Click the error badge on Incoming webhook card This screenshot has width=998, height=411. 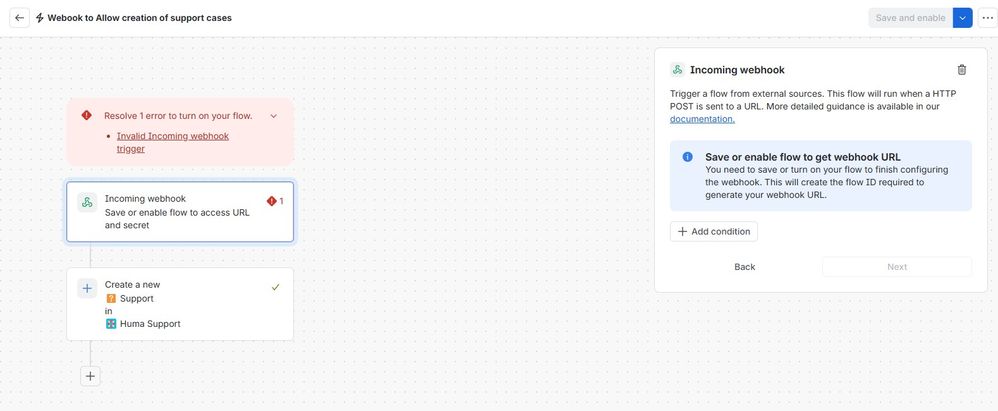[x=275, y=201]
